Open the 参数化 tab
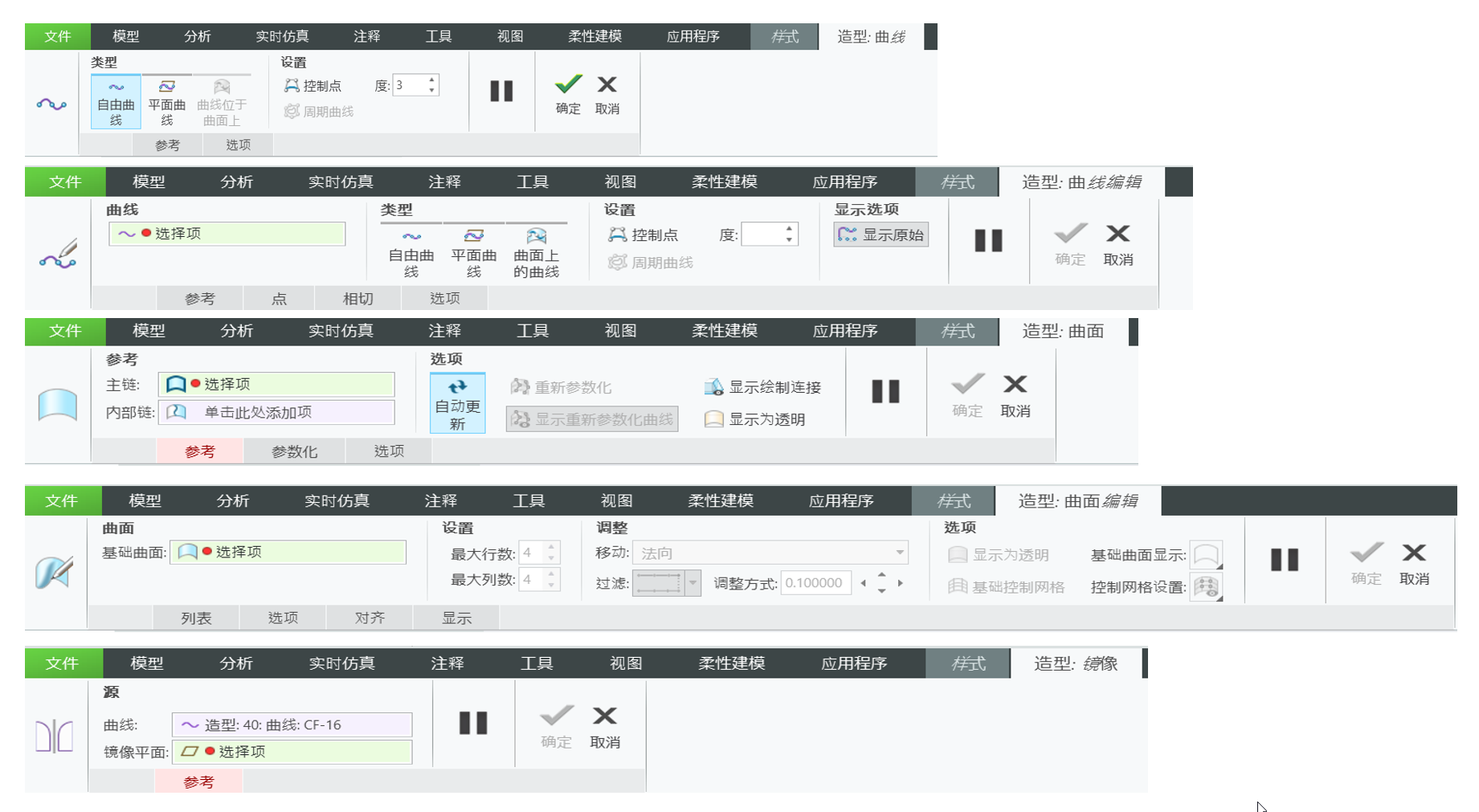Image resolution: width=1479 pixels, height=812 pixels. click(294, 451)
